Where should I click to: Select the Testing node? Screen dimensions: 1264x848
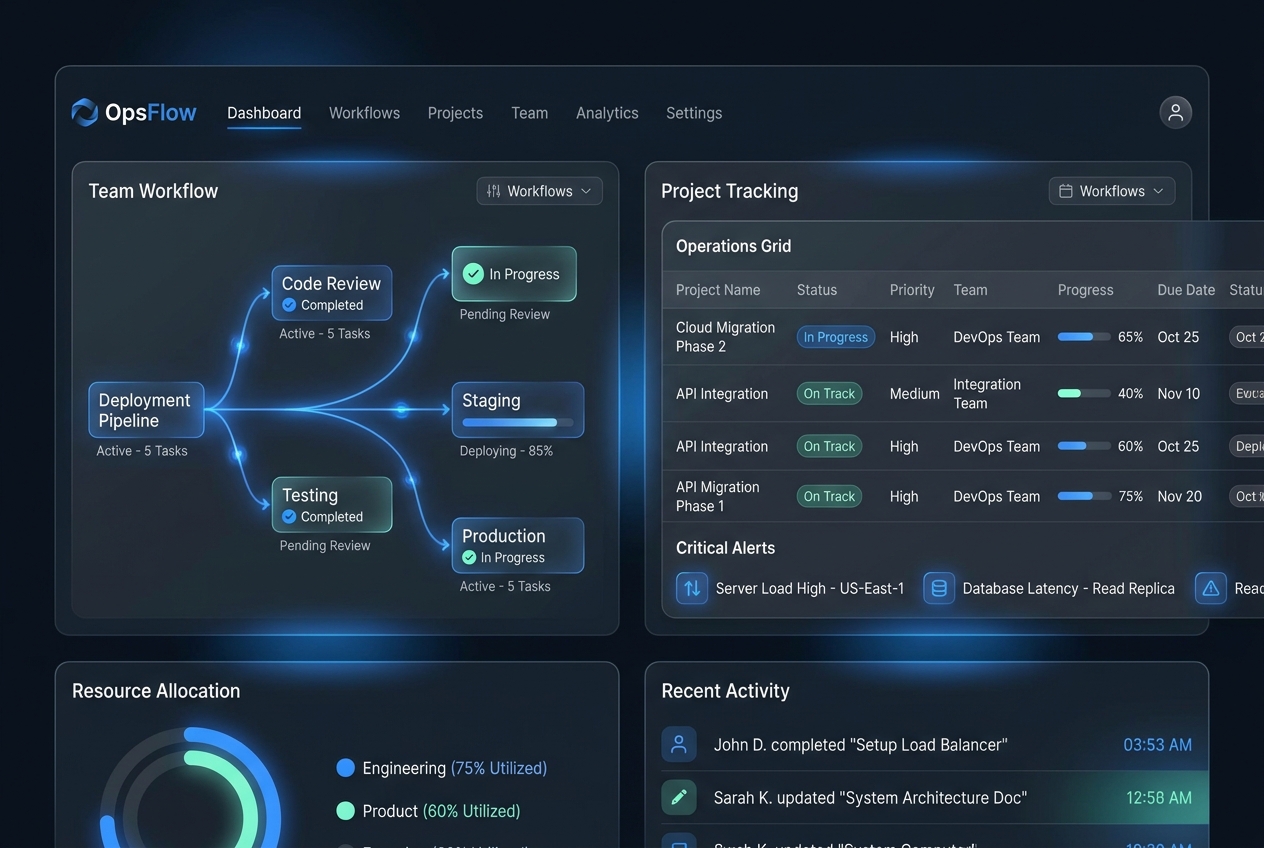point(332,505)
